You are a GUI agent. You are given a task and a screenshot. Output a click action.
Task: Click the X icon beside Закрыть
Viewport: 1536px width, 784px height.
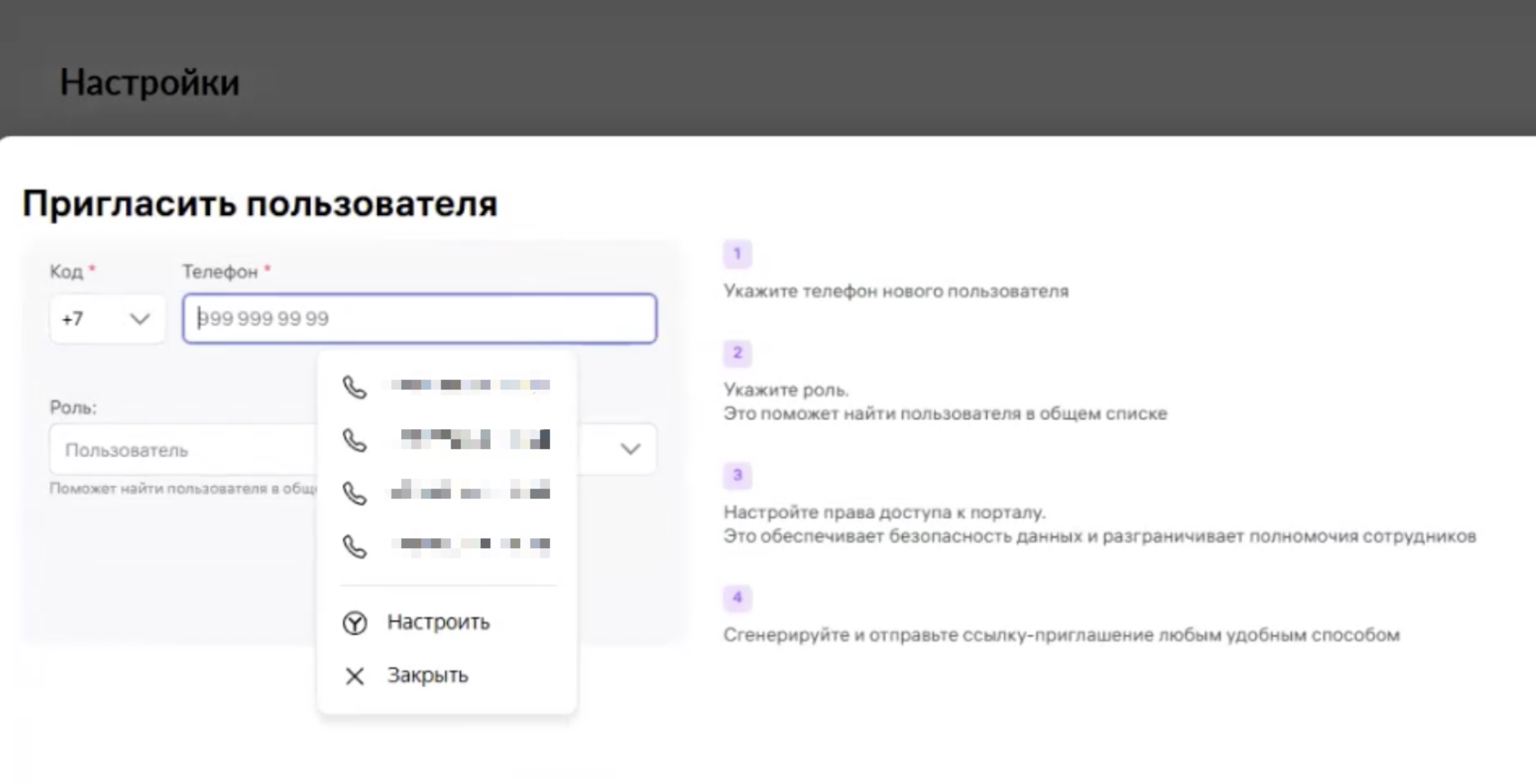(355, 676)
